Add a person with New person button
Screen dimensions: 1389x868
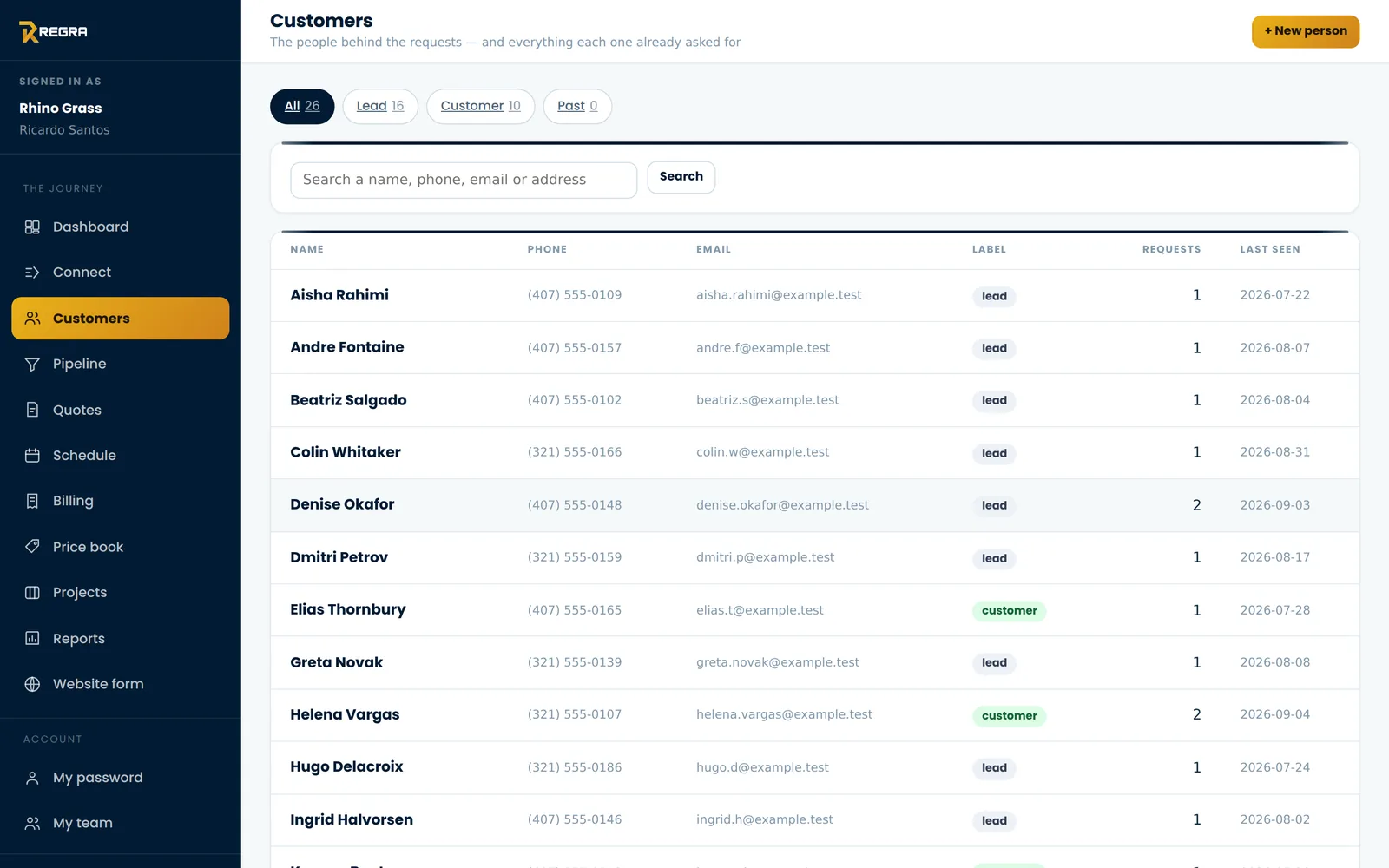click(x=1306, y=31)
